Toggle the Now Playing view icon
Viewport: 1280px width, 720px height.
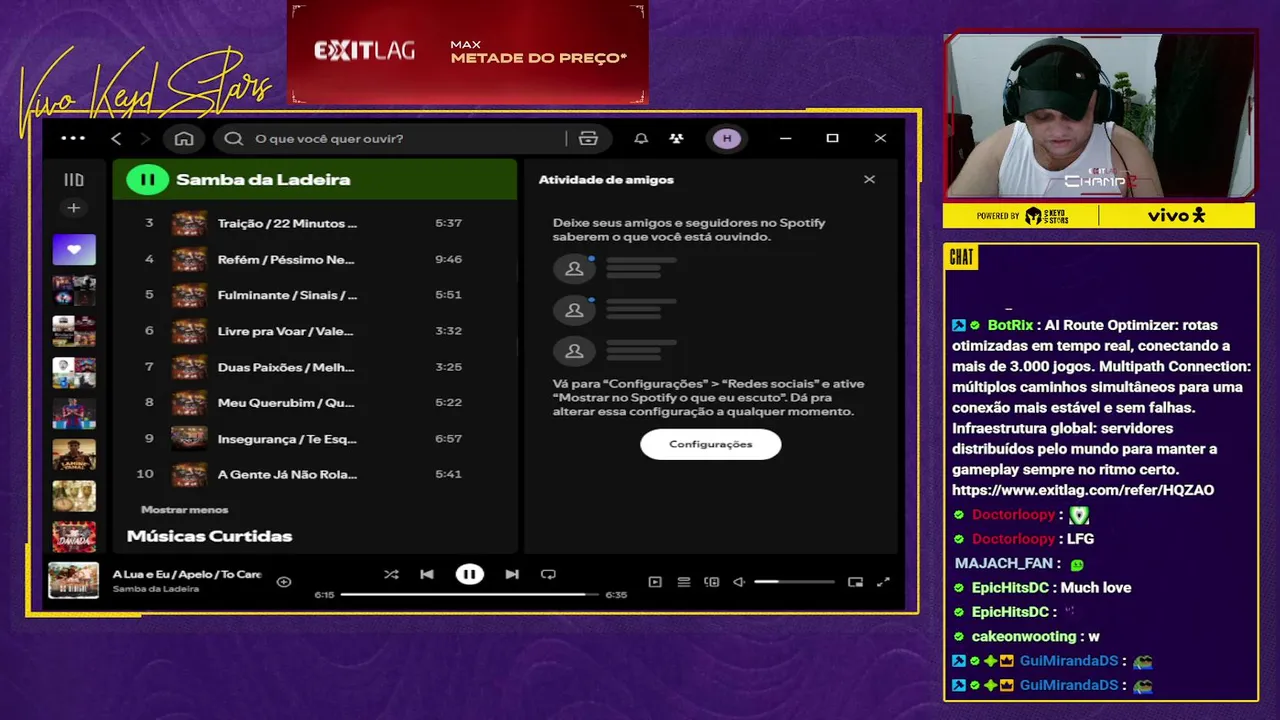655,582
